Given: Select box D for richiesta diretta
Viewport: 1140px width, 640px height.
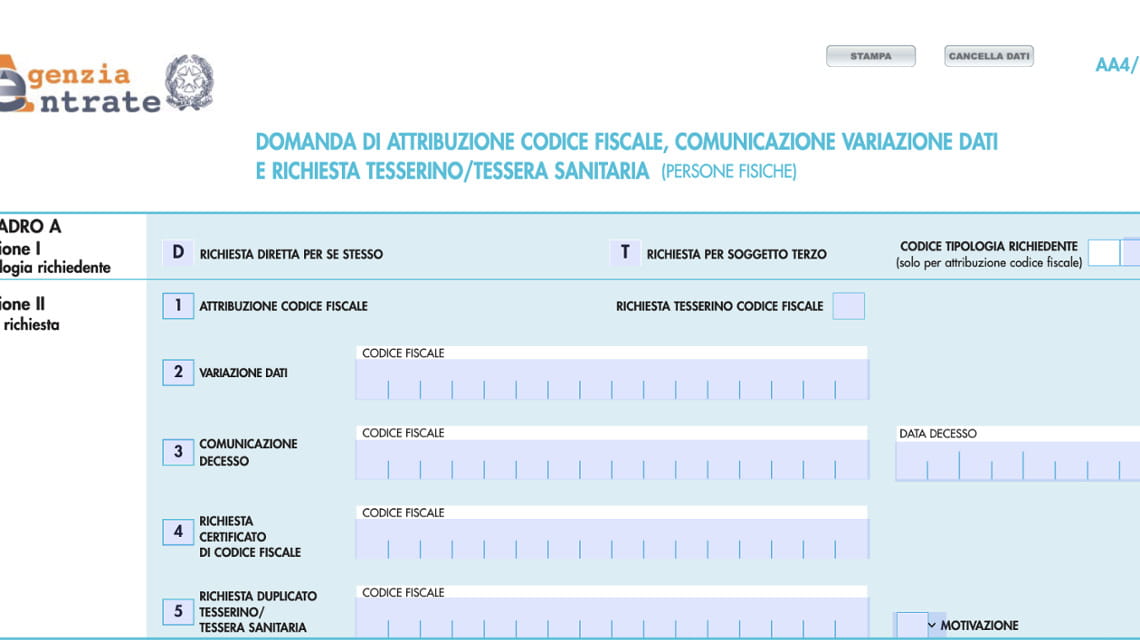Looking at the screenshot, I should [178, 253].
